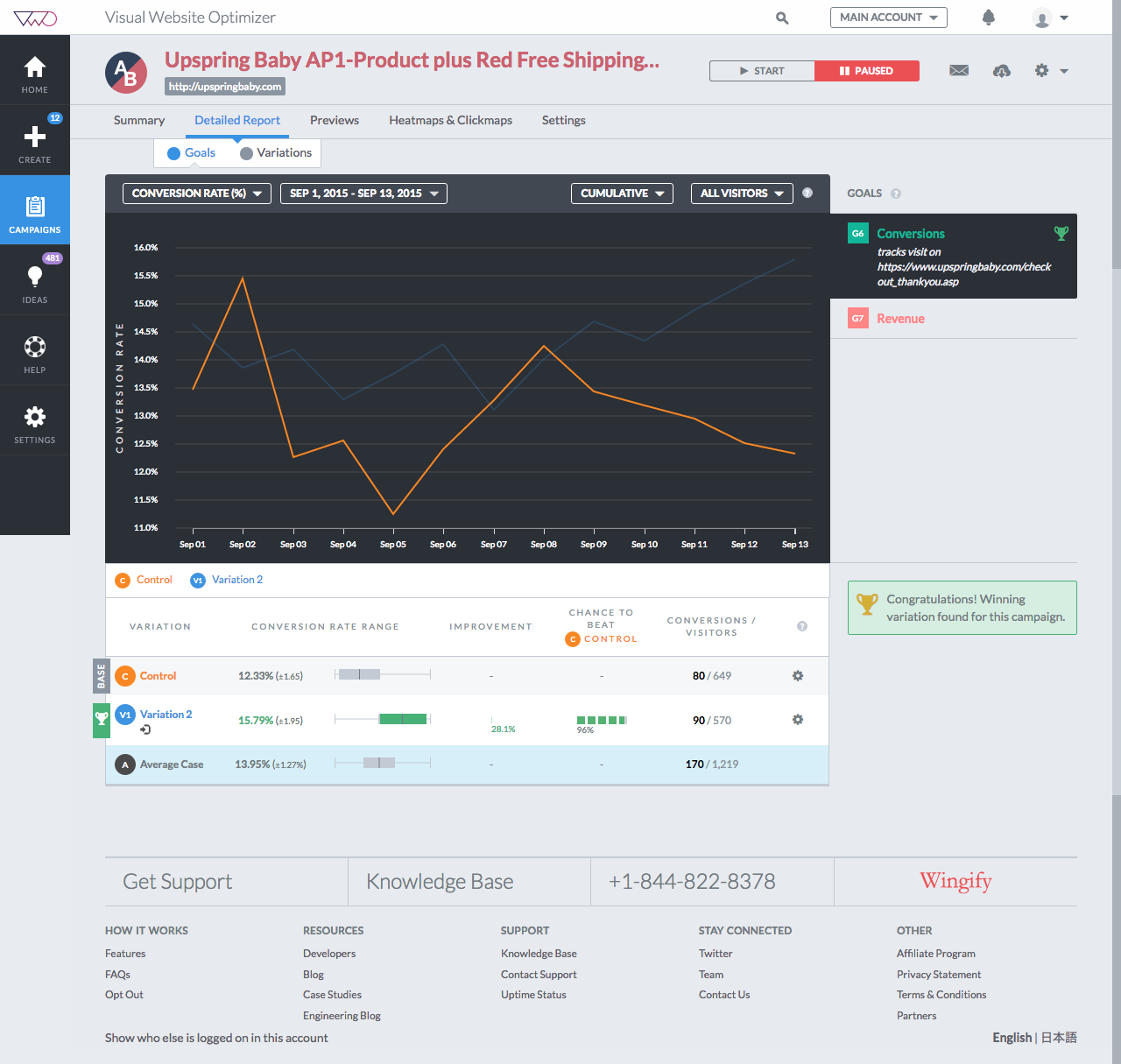The width and height of the screenshot is (1121, 1064).
Task: Open the Conversion Rate (%) dropdown
Action: (x=197, y=194)
